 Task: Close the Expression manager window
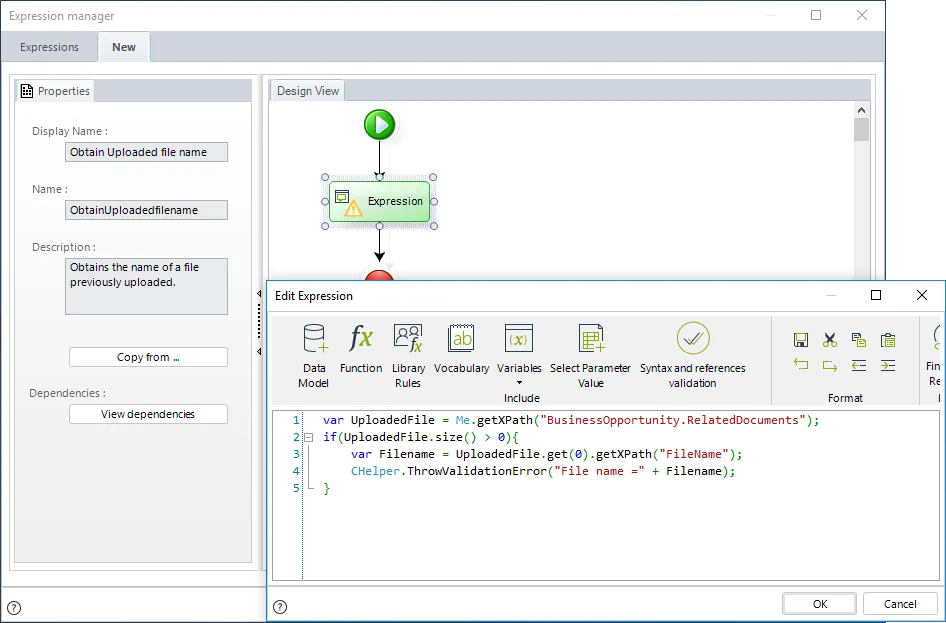(x=862, y=15)
